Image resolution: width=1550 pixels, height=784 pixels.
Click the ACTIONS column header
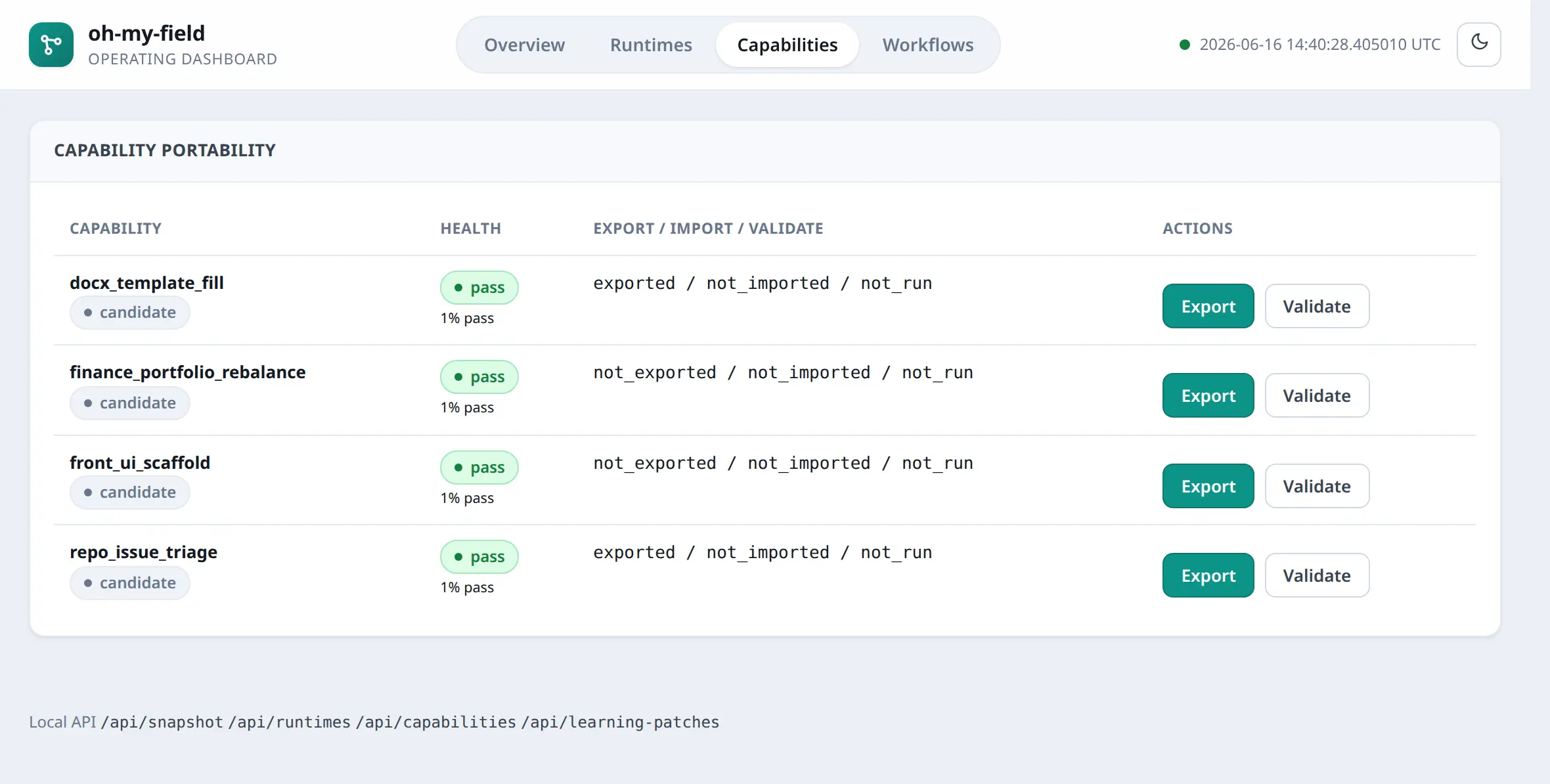pos(1197,229)
